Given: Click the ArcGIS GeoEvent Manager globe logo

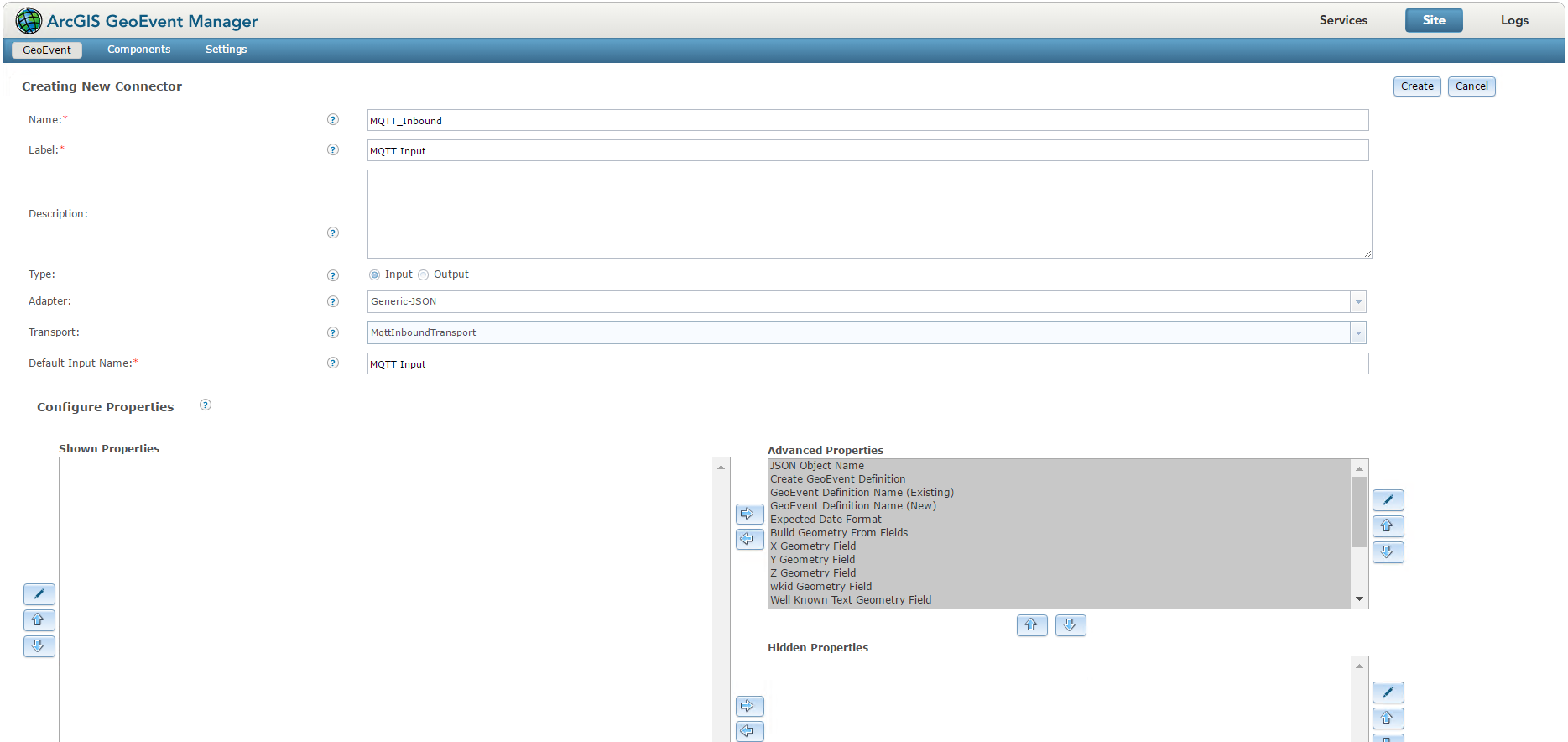Looking at the screenshot, I should [29, 20].
